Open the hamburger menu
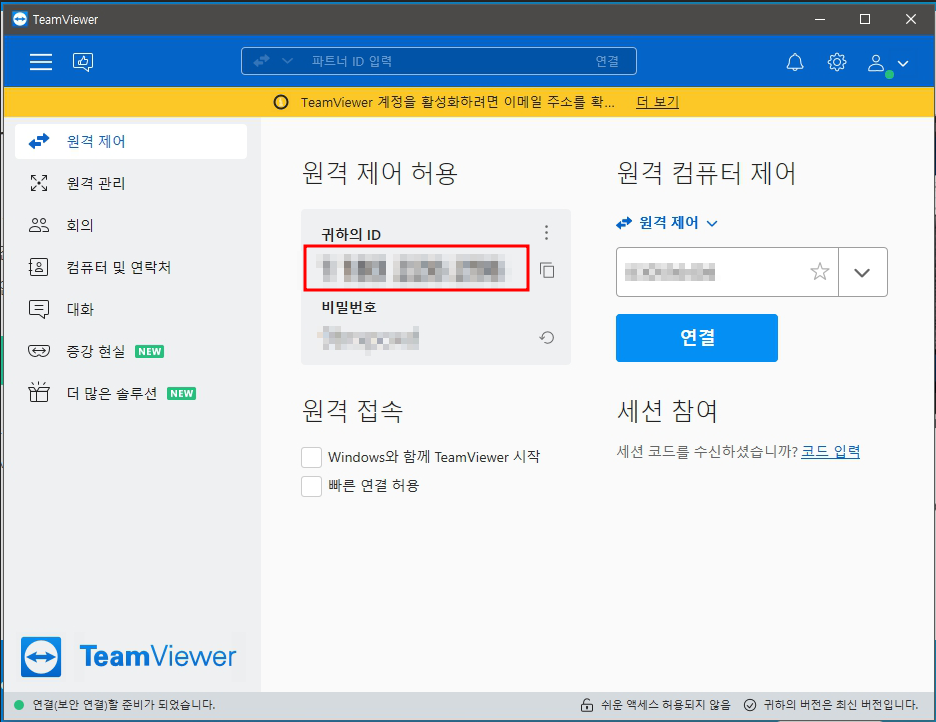Viewport: 936px width, 722px height. click(x=41, y=61)
